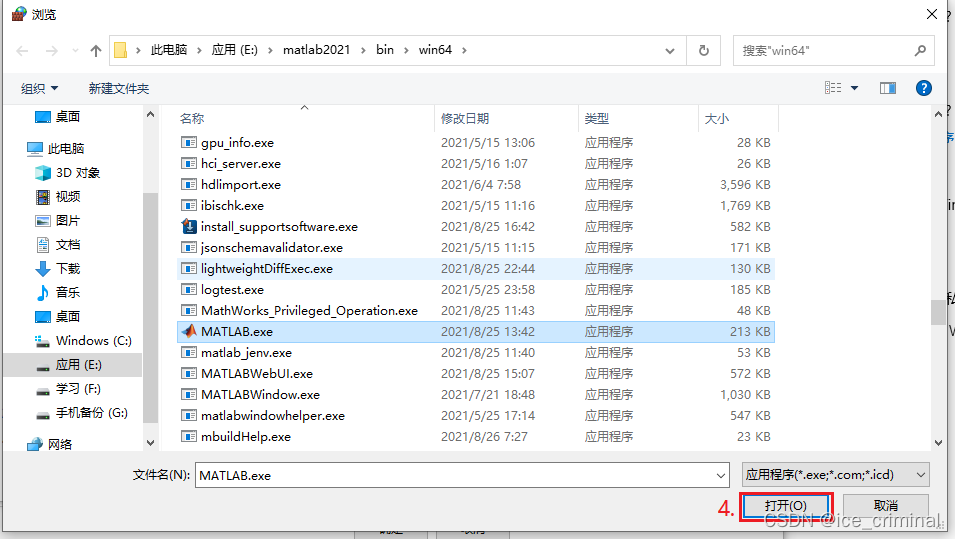Click lightweightDiffExec.exe file icon
This screenshot has width=955, height=539.
point(189,269)
